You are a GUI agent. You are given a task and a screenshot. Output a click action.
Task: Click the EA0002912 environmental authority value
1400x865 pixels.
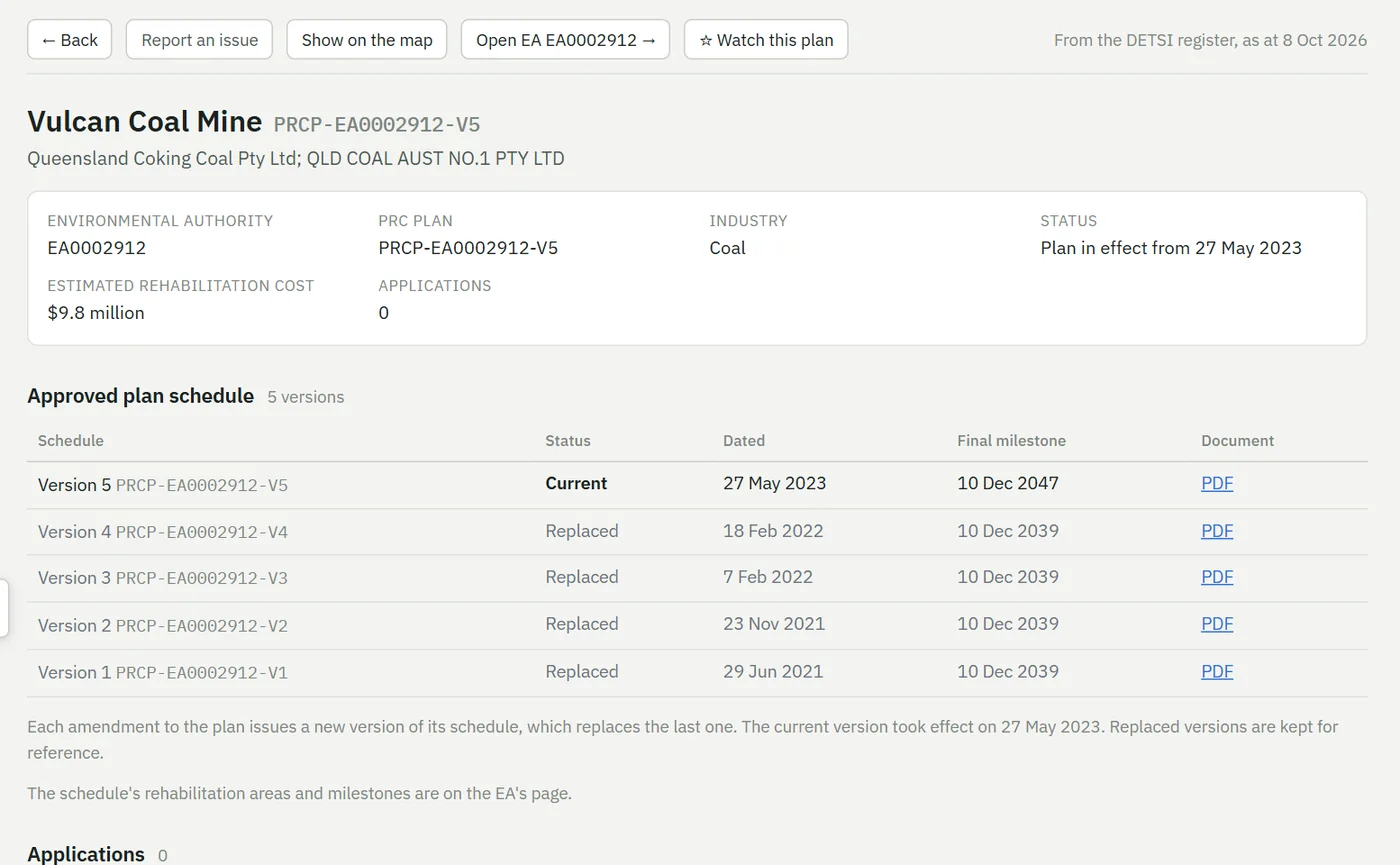[97, 248]
